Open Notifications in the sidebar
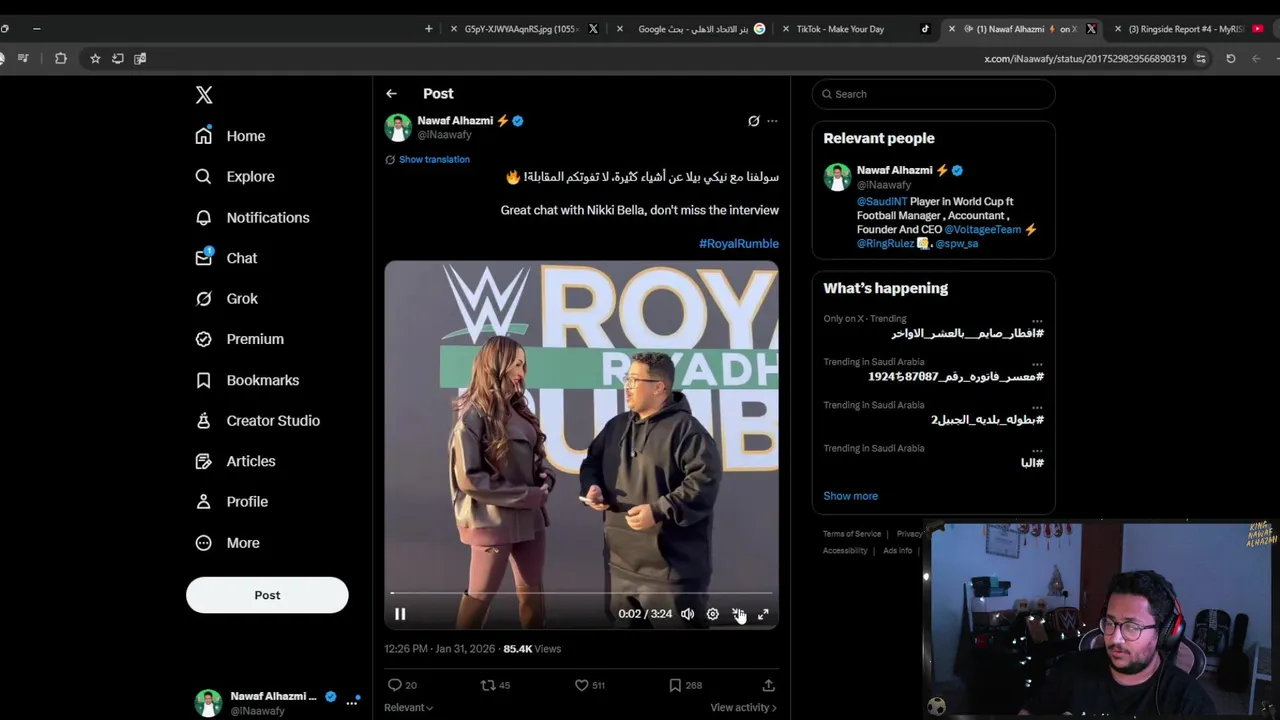1280x720 pixels. (x=252, y=217)
